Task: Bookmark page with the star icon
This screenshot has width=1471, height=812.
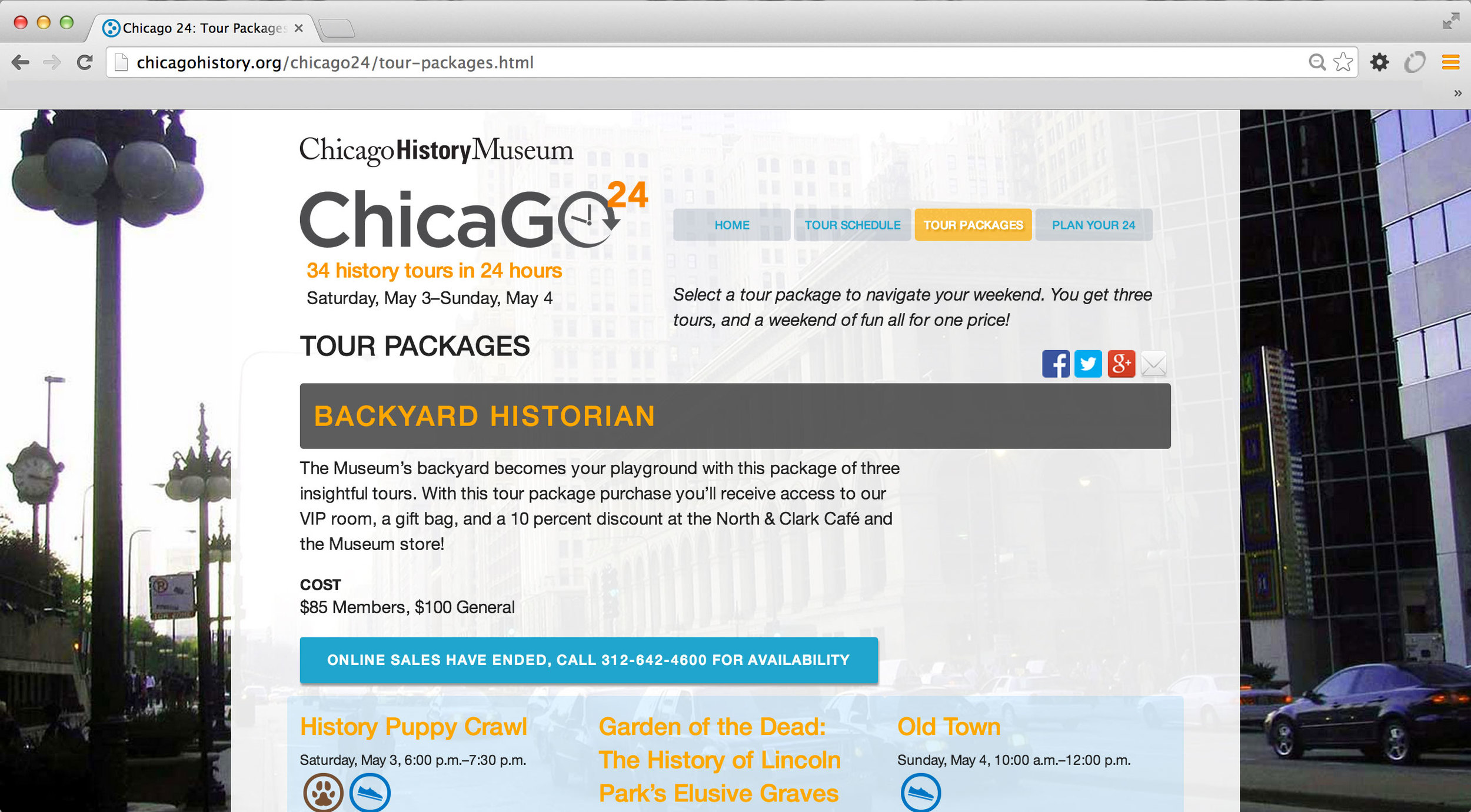Action: point(1343,62)
